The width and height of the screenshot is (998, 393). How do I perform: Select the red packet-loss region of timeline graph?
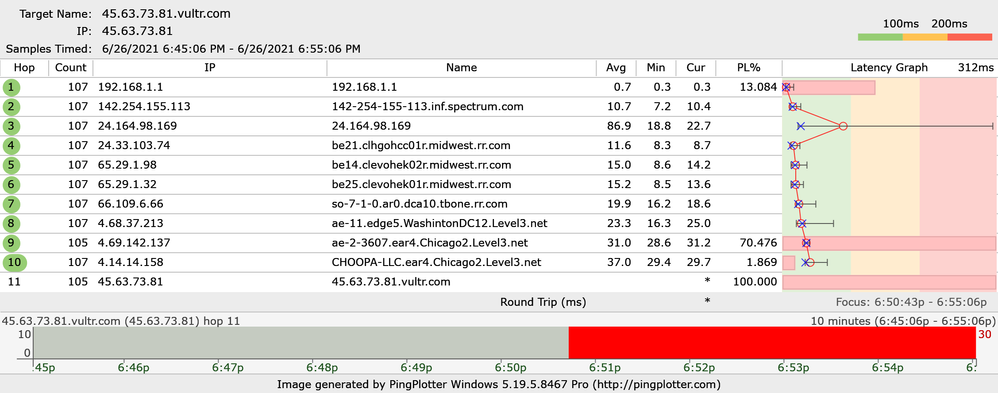772,343
